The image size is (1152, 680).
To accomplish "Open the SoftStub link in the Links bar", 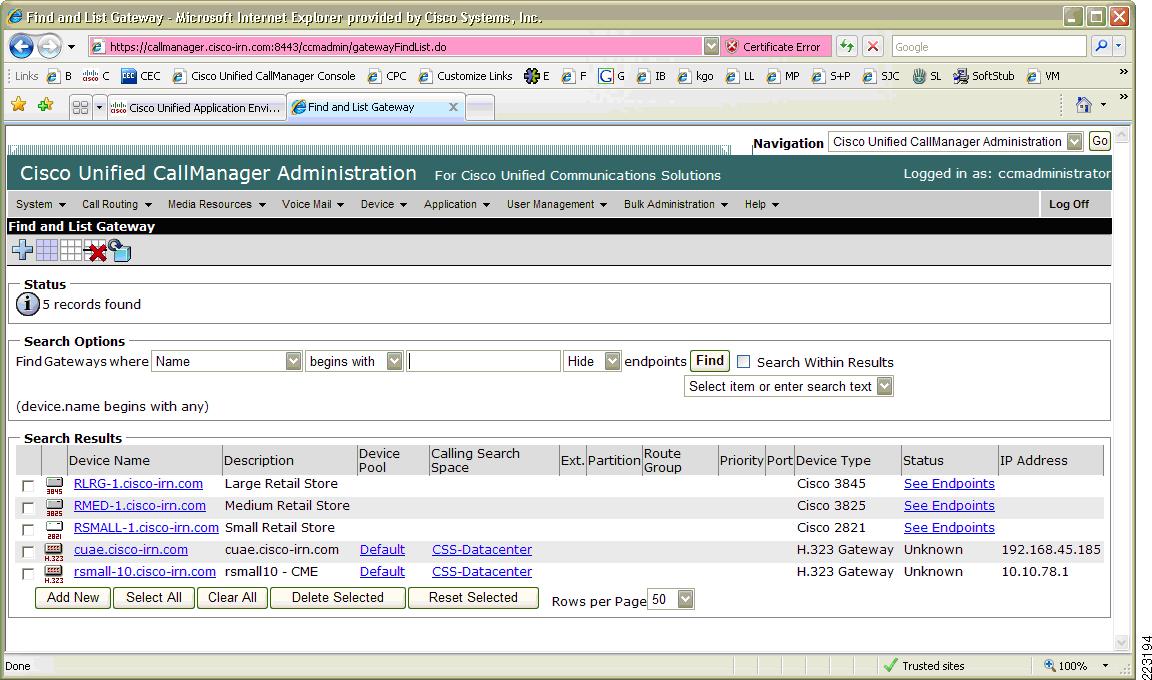I will click(x=983, y=76).
